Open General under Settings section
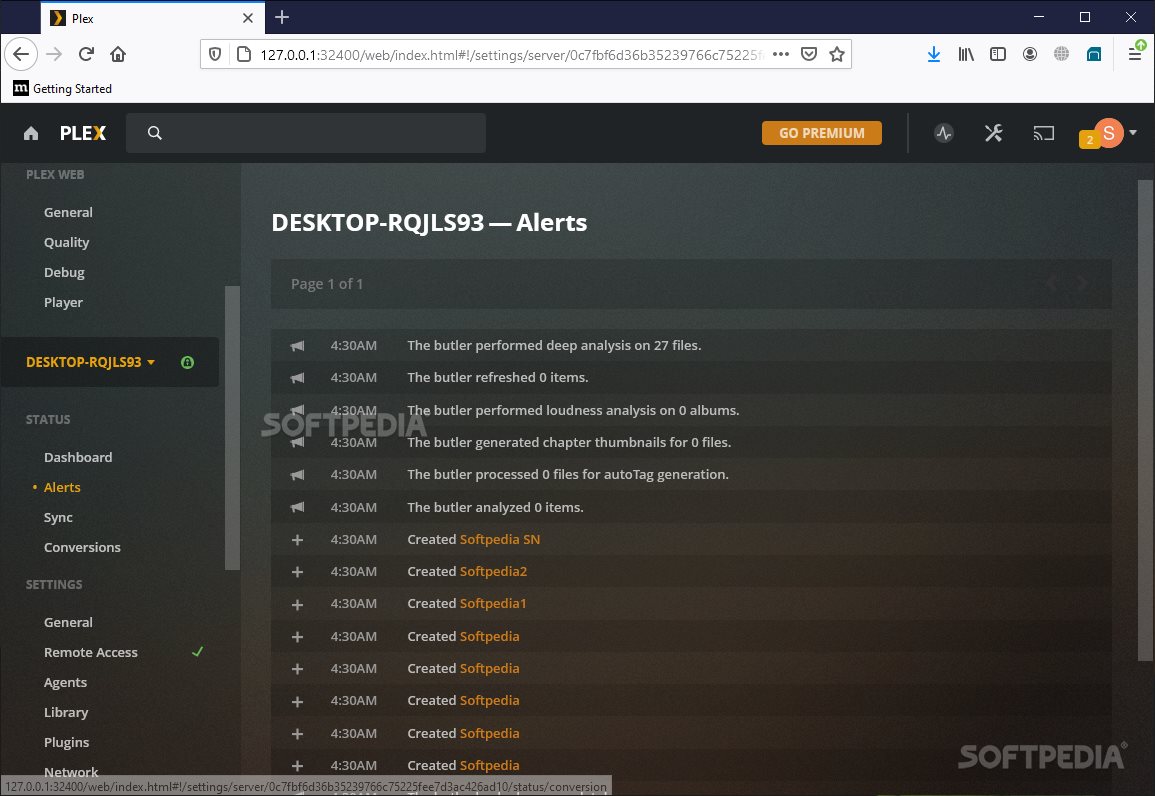Image resolution: width=1155 pixels, height=796 pixels. pos(69,622)
